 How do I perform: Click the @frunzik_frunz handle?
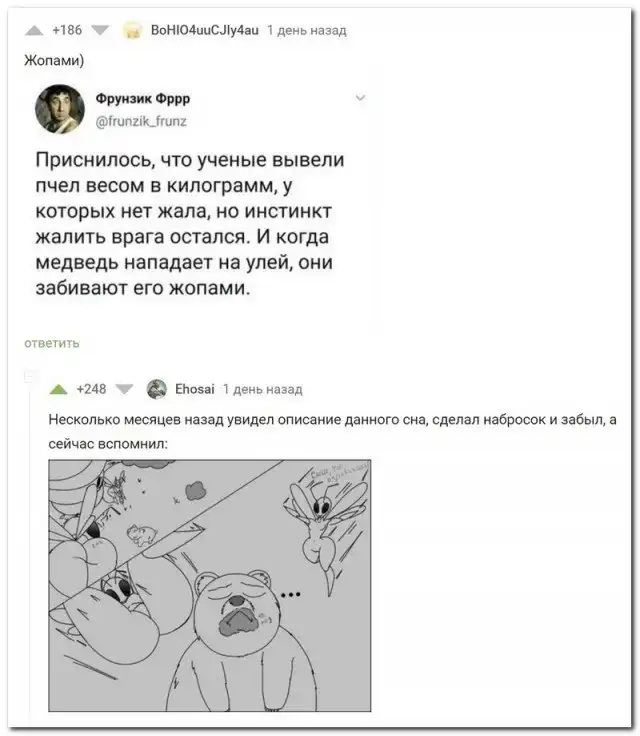pos(141,122)
